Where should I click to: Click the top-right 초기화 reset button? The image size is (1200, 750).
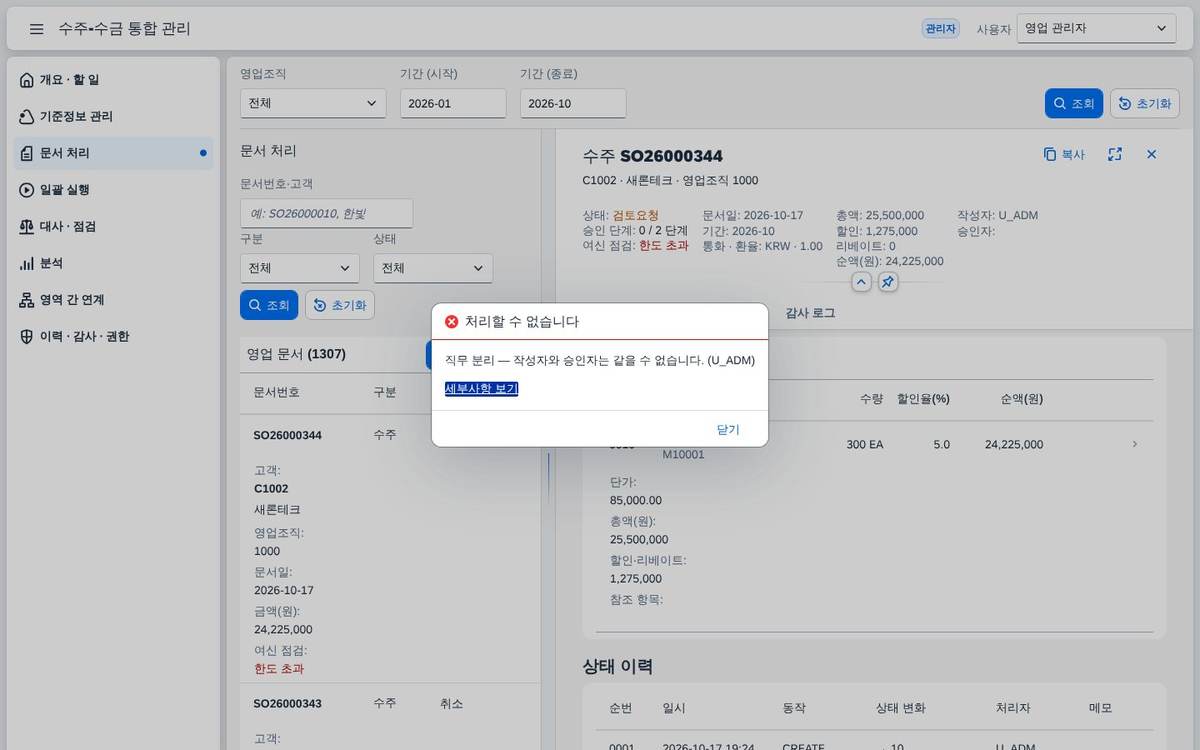1145,103
